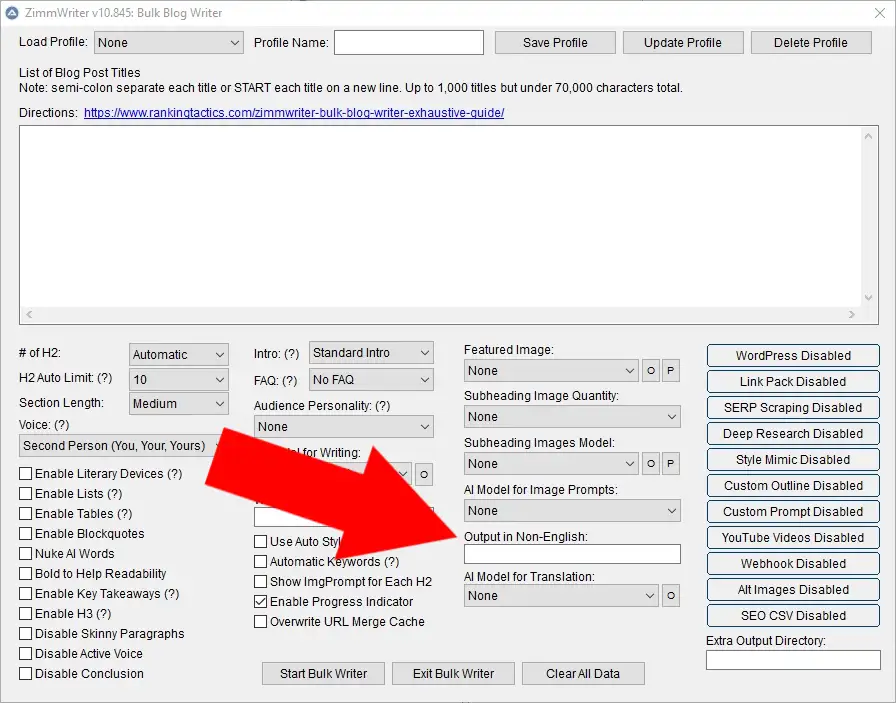
Task: Click the titles box horizontal scrollbar track
Action: [x=436, y=315]
